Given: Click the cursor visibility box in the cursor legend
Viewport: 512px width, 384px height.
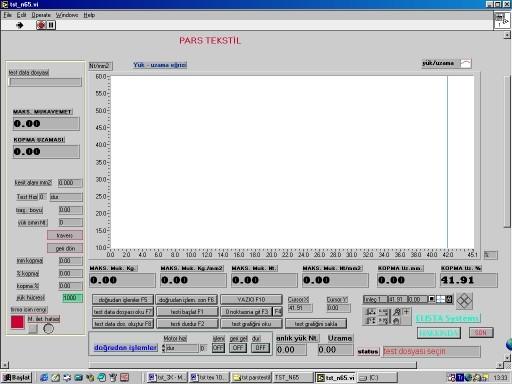Looking at the screenshot, I should pyautogui.click(x=431, y=299).
